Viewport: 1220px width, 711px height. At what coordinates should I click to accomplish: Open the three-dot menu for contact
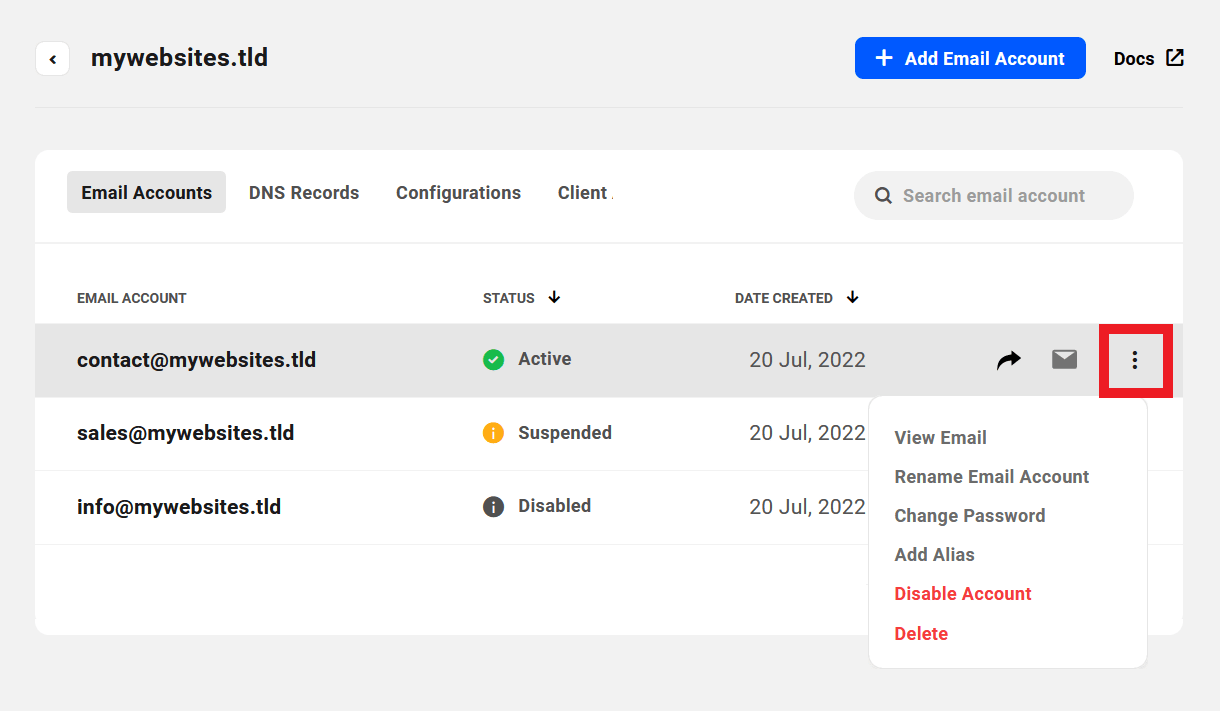click(x=1135, y=360)
